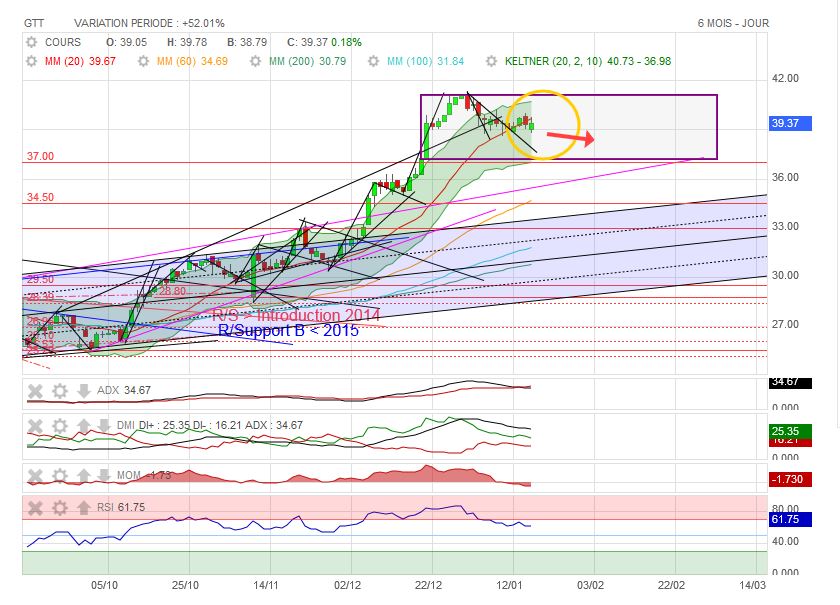Click the 05/10 date axis label
Screen dimensions: 840x605
click(x=104, y=585)
